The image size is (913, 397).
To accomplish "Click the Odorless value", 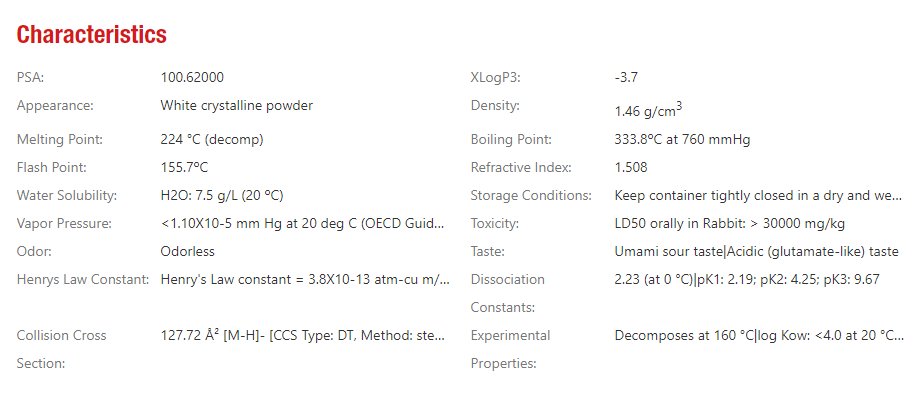I will pos(187,251).
